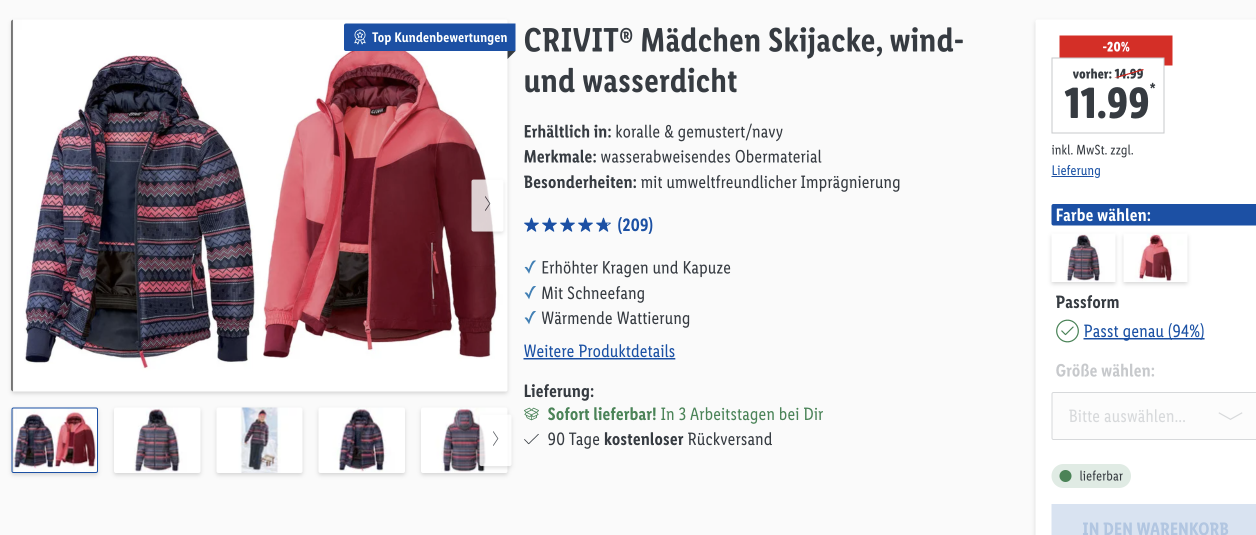The image size is (1256, 535).
Task: Click the -20% discount badge
Action: pyautogui.click(x=1115, y=47)
